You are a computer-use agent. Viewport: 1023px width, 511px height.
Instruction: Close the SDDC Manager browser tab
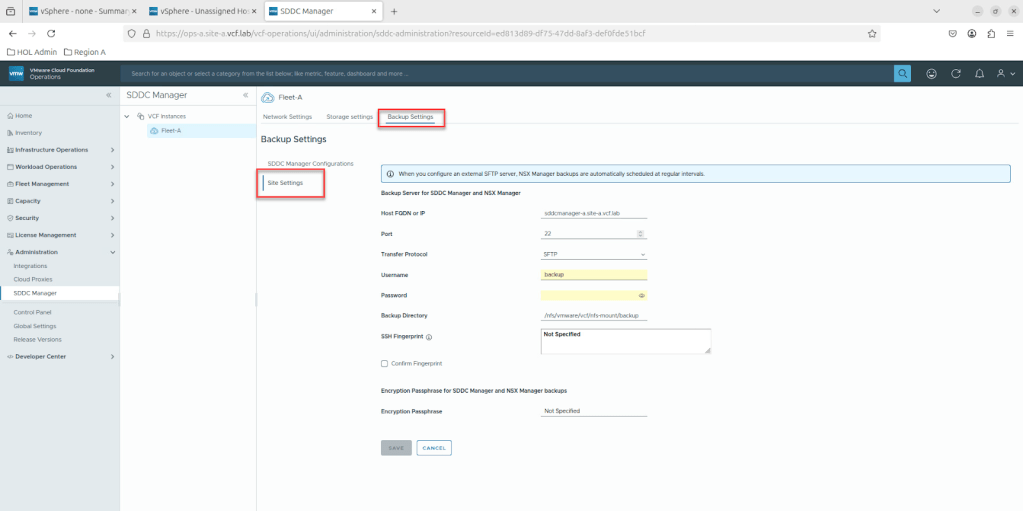[374, 11]
